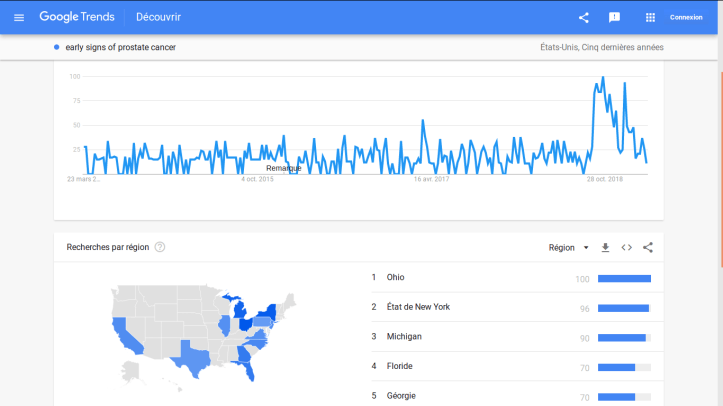Select État de New York entry
This screenshot has width=723, height=406.
(x=418, y=307)
